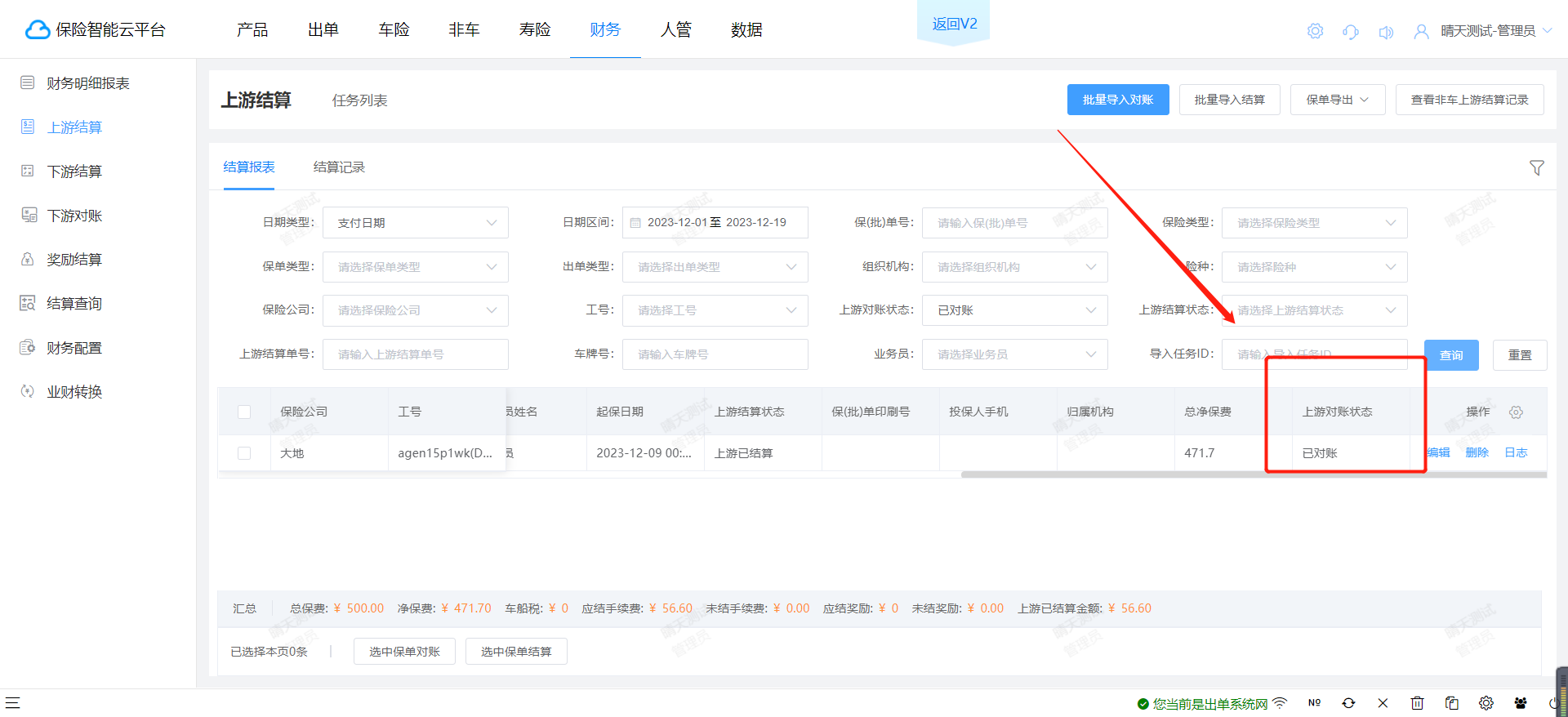
Task: Click the 选中保单对账 button
Action: coord(404,652)
